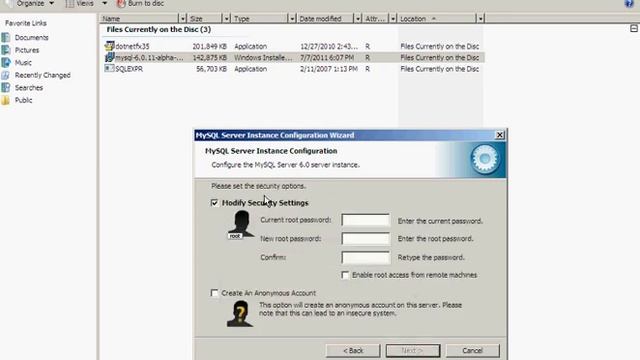
Task: Sort by the Type column header
Action: [x=260, y=19]
